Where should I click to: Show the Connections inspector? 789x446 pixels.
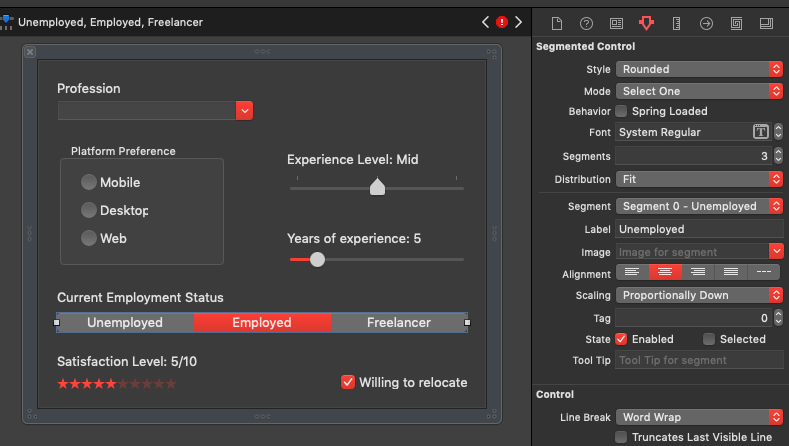(x=706, y=22)
